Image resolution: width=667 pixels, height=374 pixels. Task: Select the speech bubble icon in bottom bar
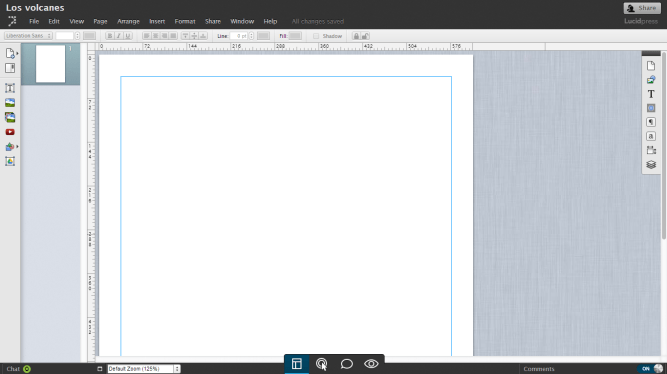click(346, 364)
